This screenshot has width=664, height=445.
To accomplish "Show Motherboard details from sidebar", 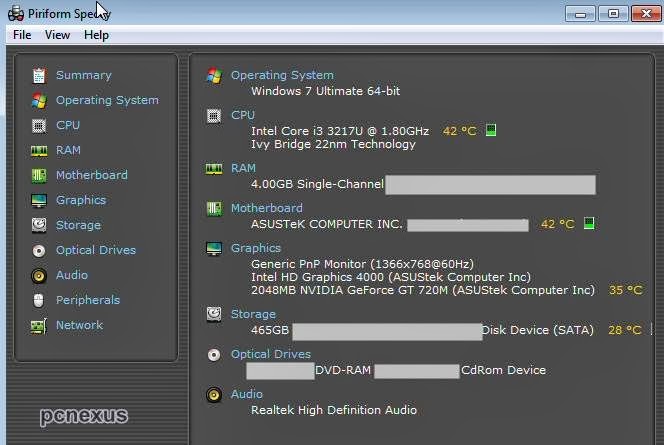I will click(x=91, y=175).
